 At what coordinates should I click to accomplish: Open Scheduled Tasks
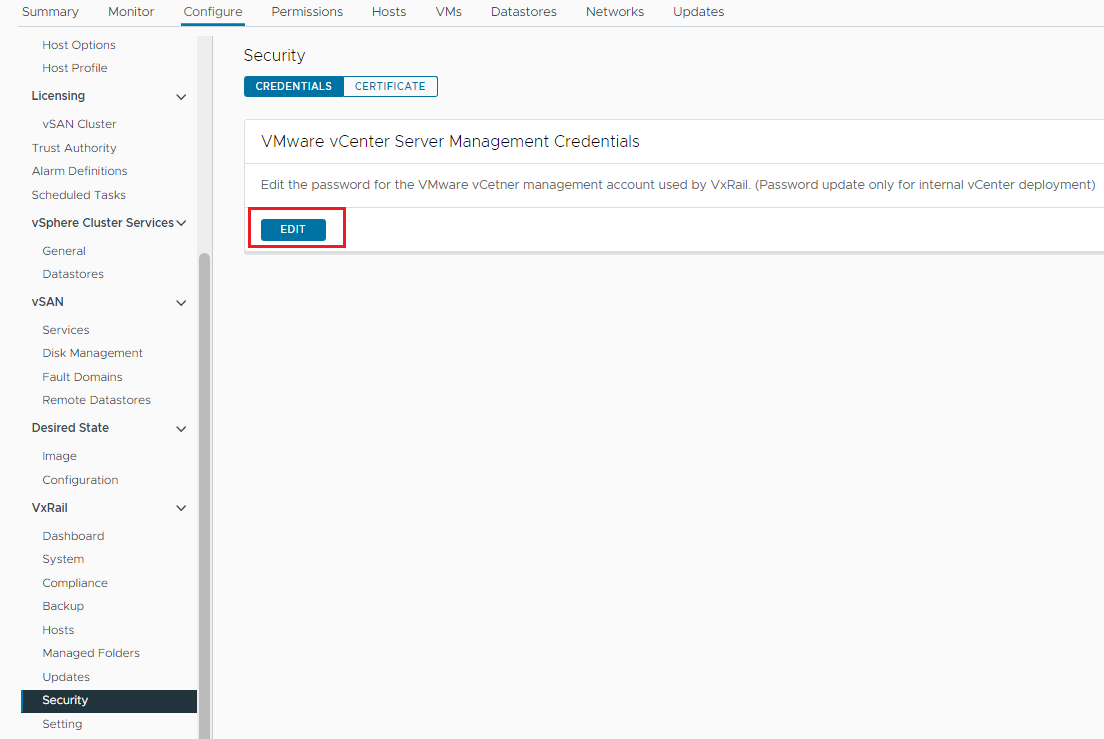click(79, 195)
